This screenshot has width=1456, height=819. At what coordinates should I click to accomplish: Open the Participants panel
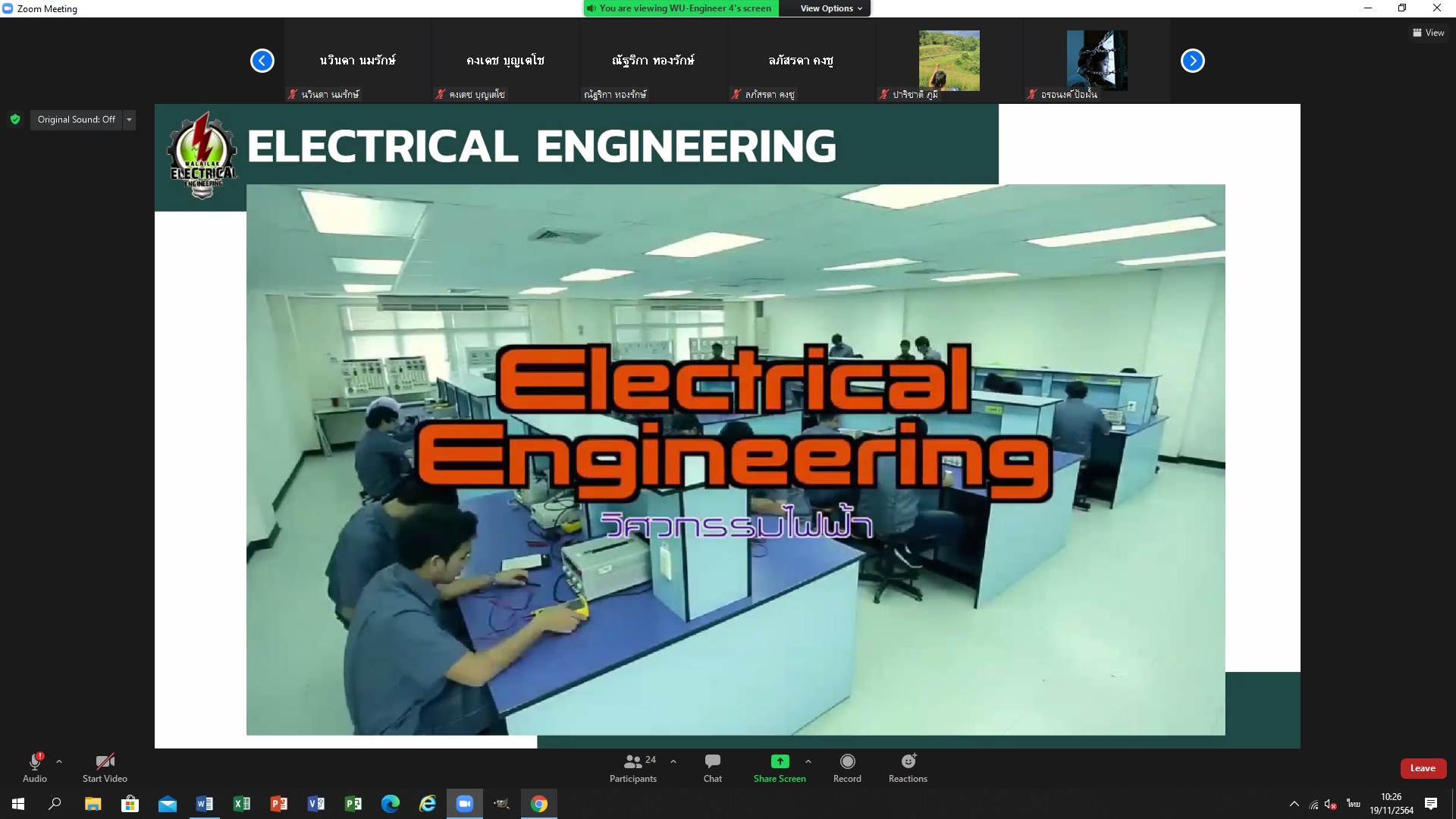click(633, 767)
